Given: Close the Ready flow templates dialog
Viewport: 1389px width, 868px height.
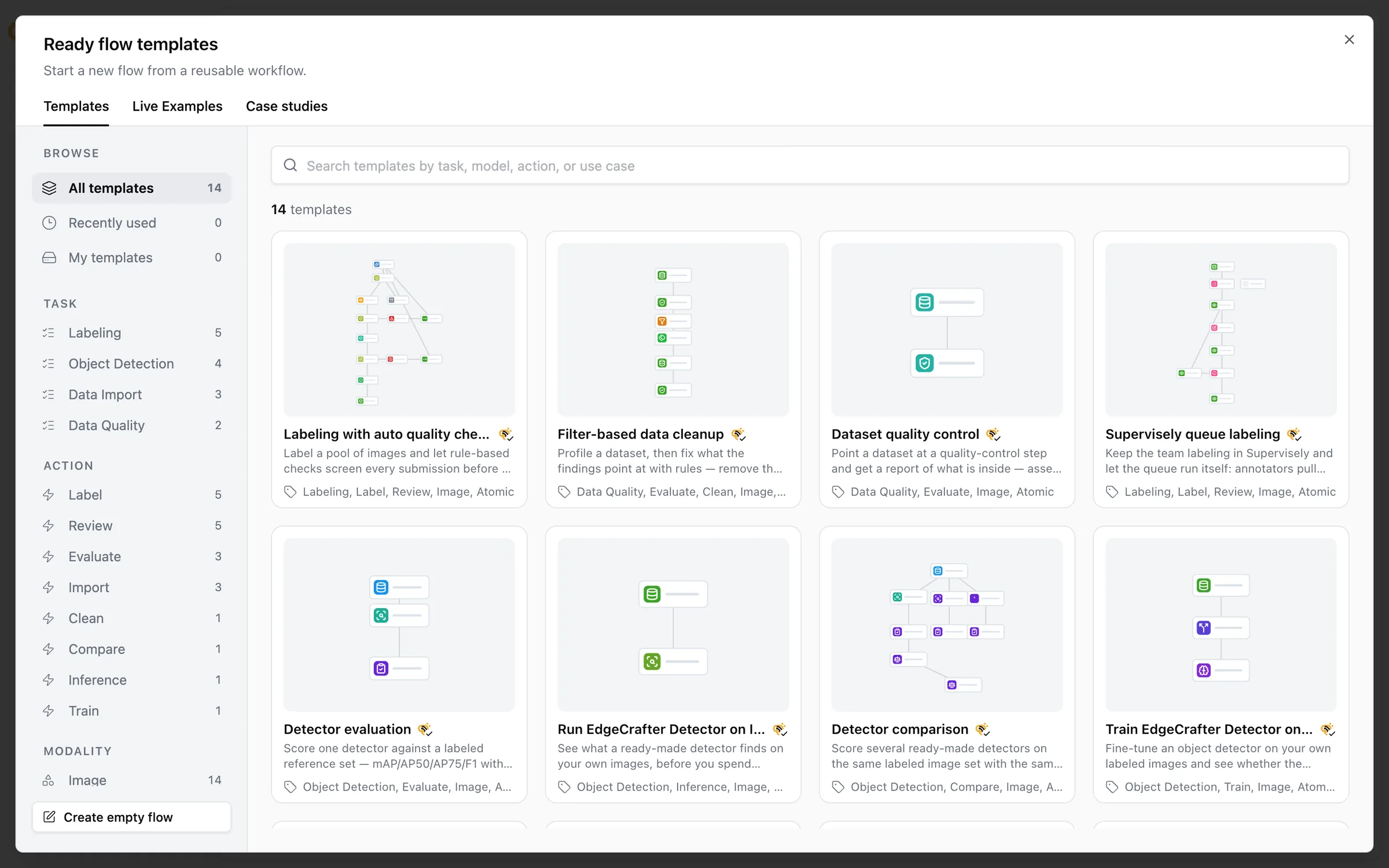Looking at the screenshot, I should coord(1349,39).
